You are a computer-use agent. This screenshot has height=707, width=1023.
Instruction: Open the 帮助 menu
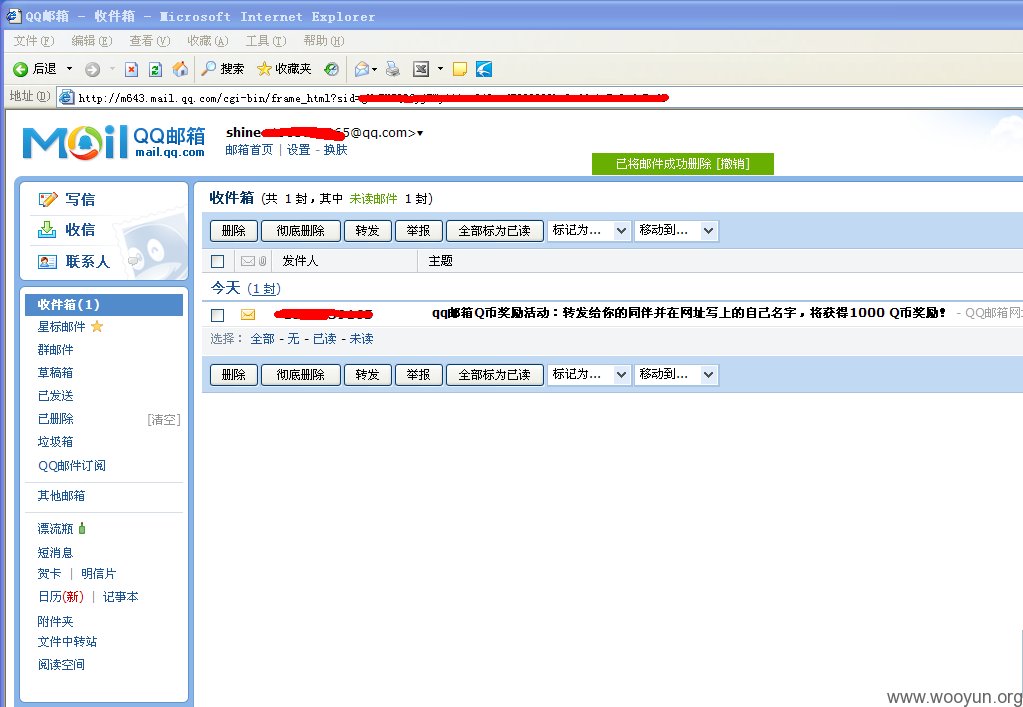(324, 40)
